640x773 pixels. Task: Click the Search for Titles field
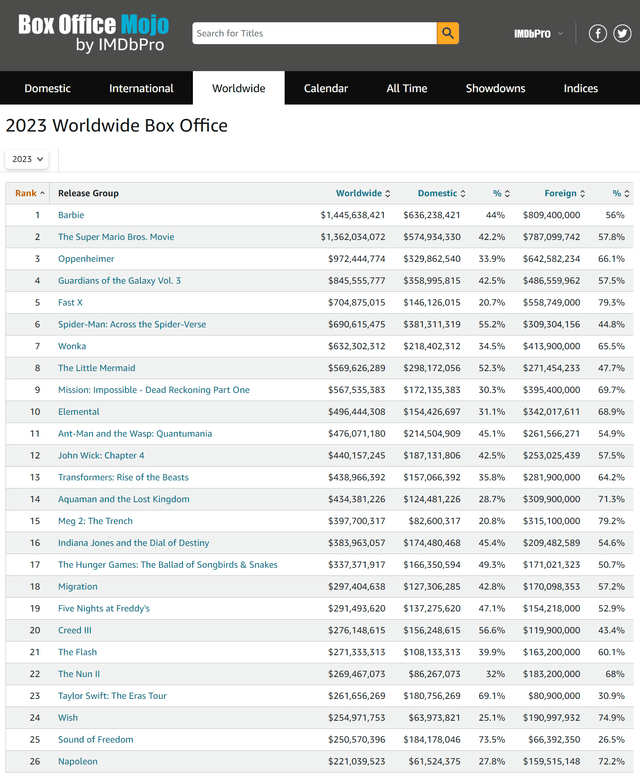(x=315, y=33)
